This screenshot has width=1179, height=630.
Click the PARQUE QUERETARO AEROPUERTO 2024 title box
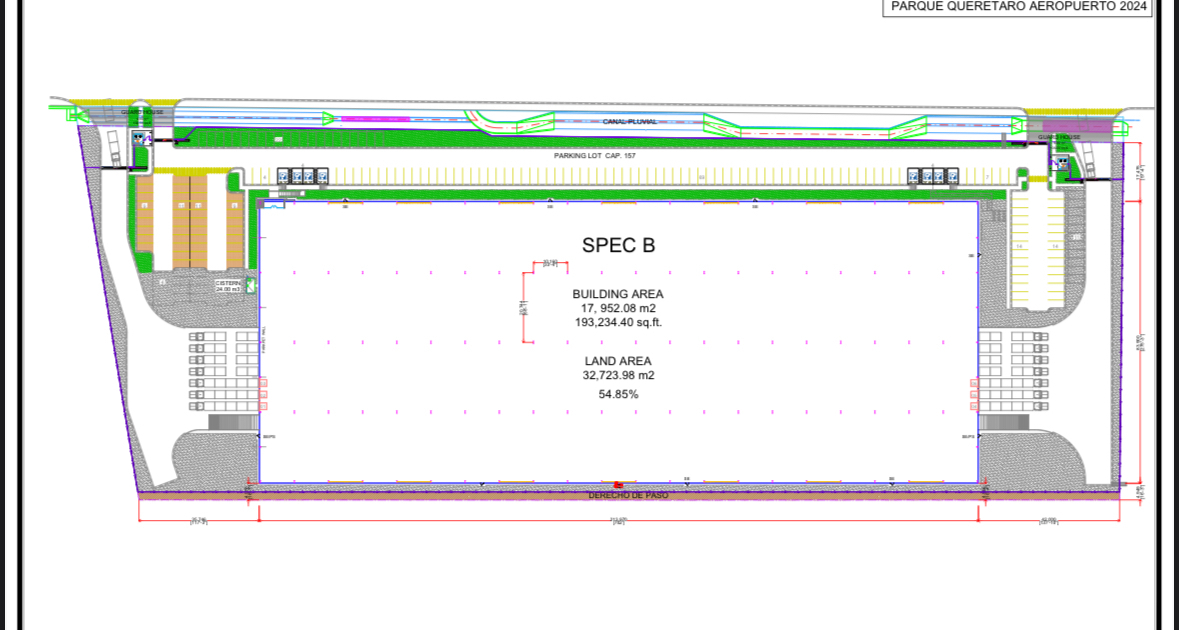(1016, 7)
